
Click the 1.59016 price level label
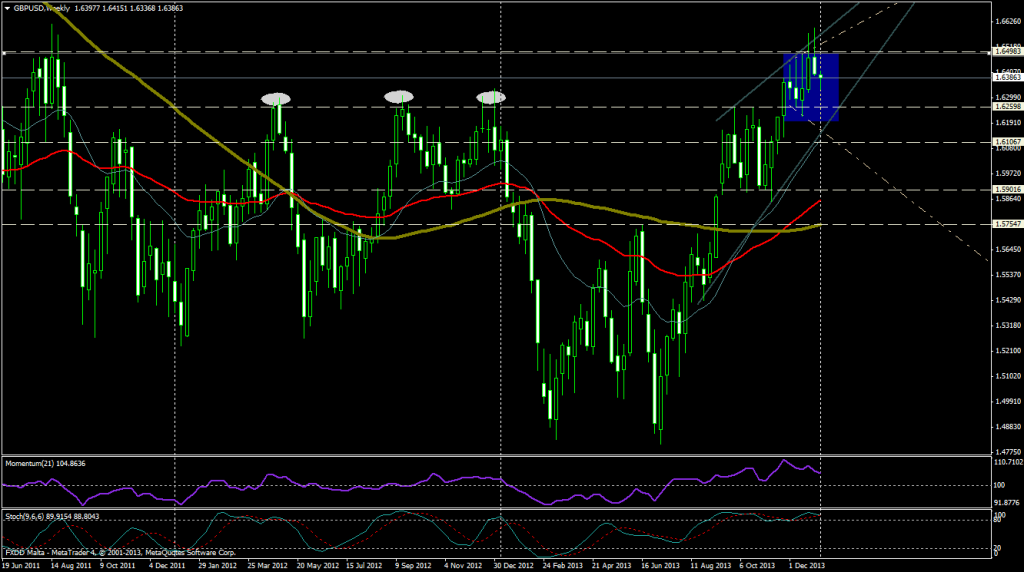point(1005,189)
